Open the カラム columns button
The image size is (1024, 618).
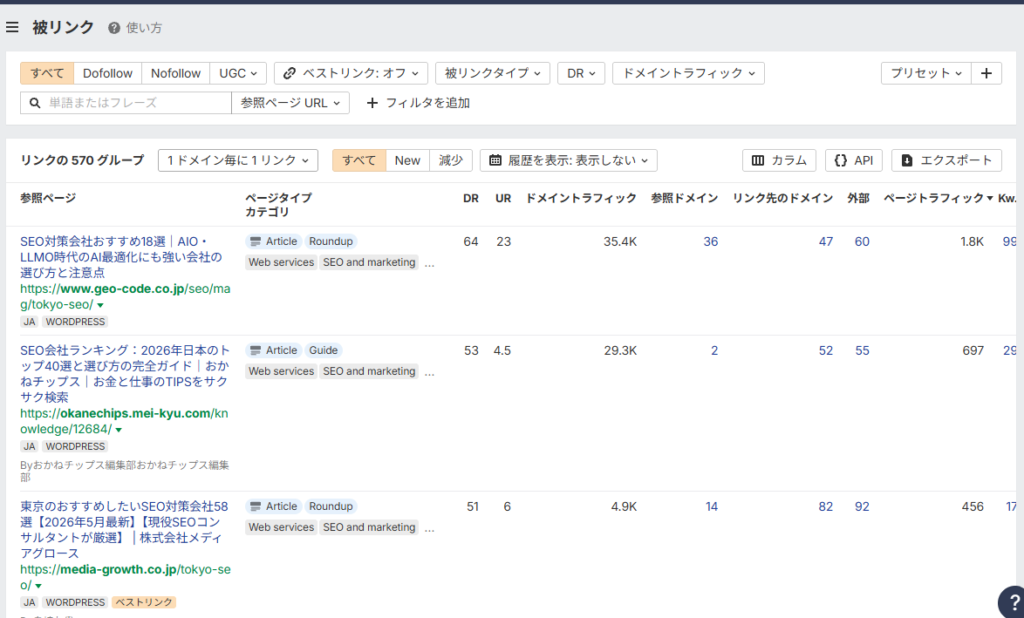[779, 160]
